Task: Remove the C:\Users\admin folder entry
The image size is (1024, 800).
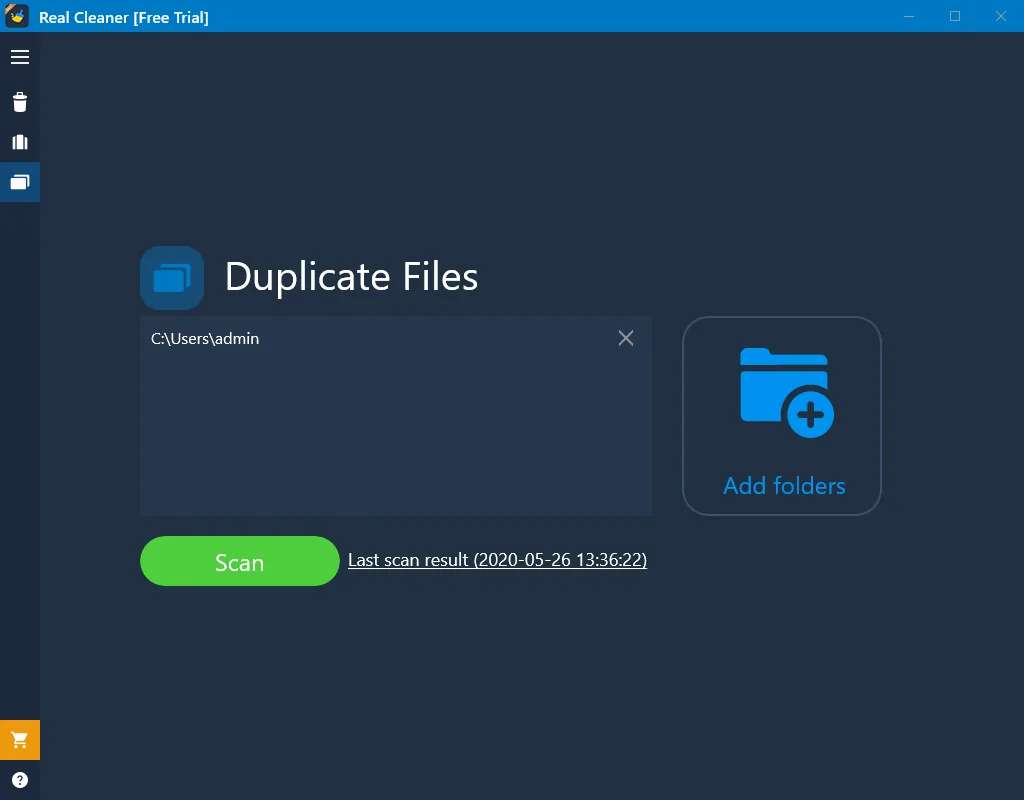Action: click(626, 338)
